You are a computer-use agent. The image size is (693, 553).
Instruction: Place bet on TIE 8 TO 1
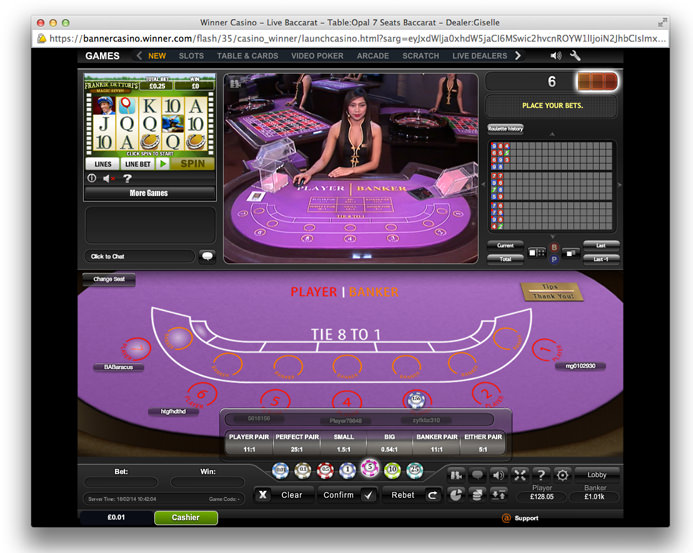point(346,334)
